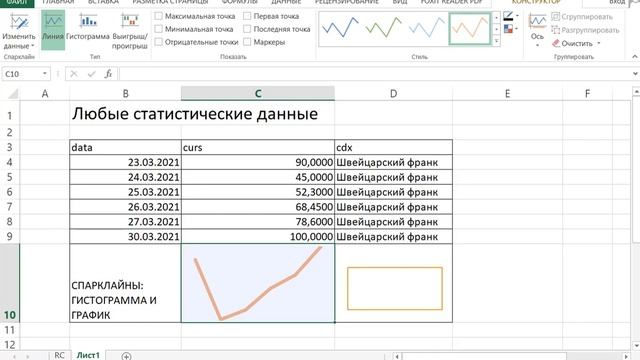Select column E header
640x360 pixels.
pos(507,93)
